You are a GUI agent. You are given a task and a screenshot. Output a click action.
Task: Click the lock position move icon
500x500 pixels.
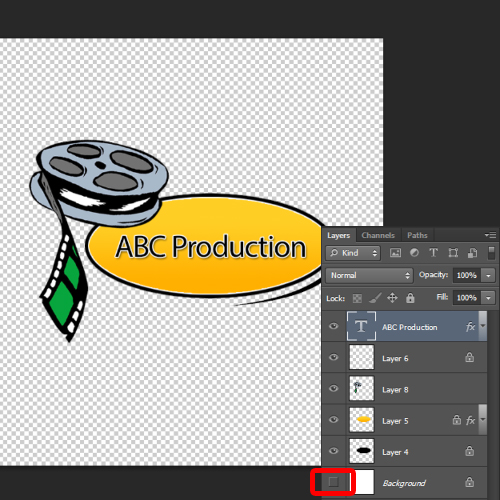(392, 298)
